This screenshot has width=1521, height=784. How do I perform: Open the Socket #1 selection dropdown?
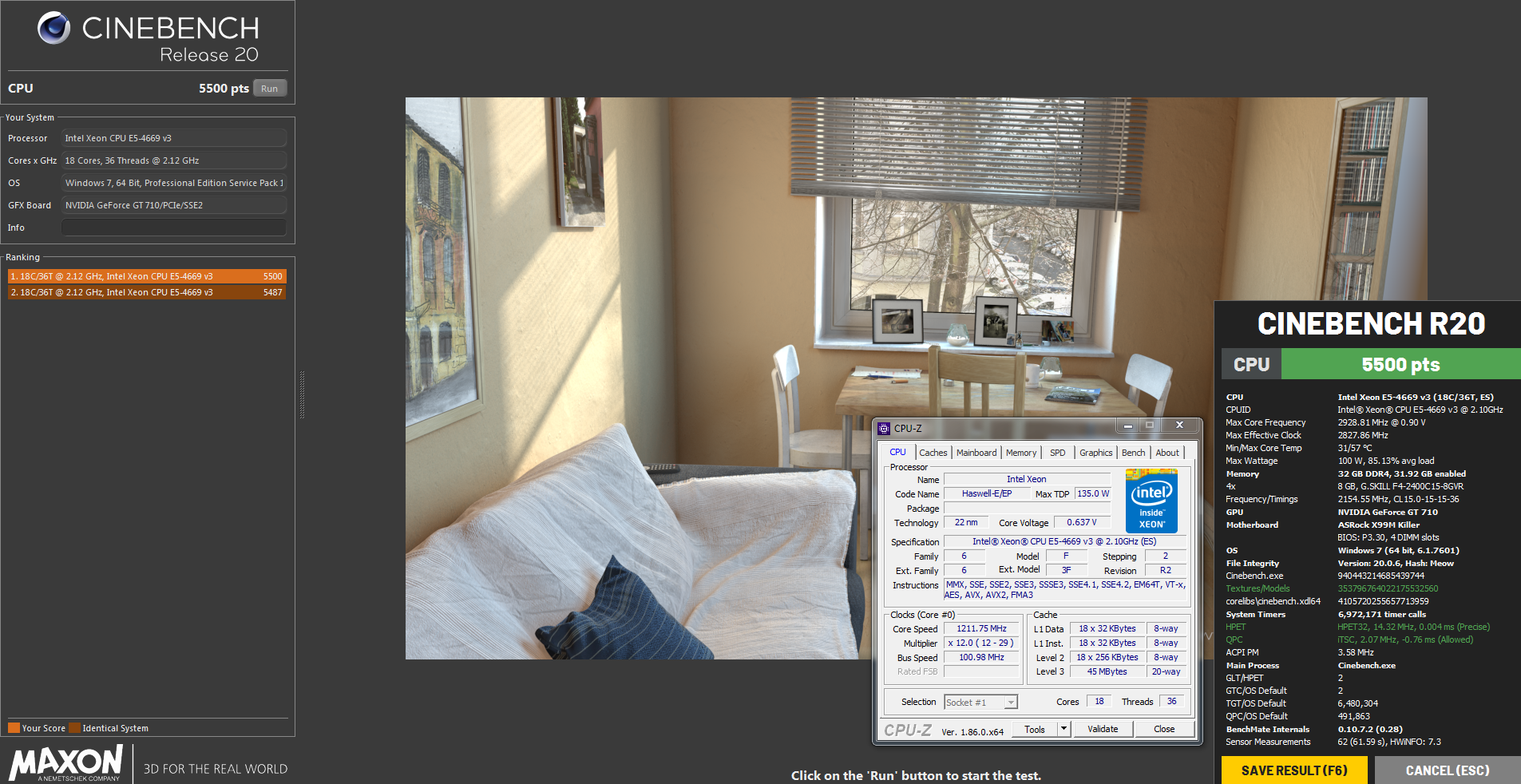[1011, 703]
